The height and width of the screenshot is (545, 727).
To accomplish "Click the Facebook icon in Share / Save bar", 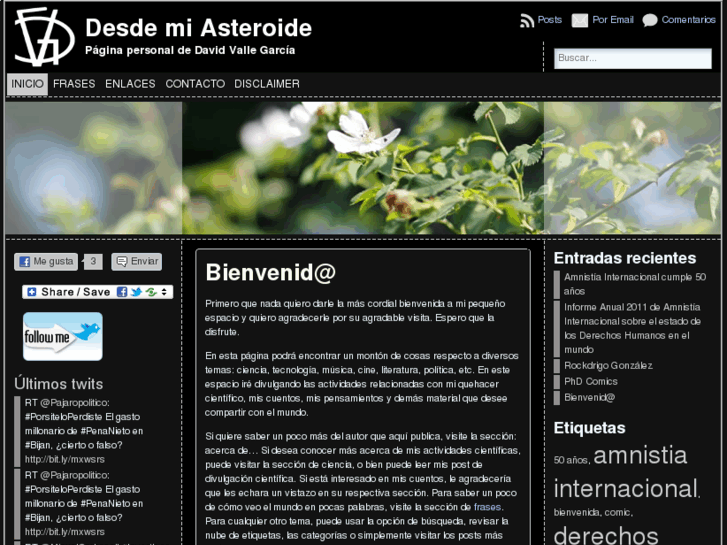I will pyautogui.click(x=122, y=292).
